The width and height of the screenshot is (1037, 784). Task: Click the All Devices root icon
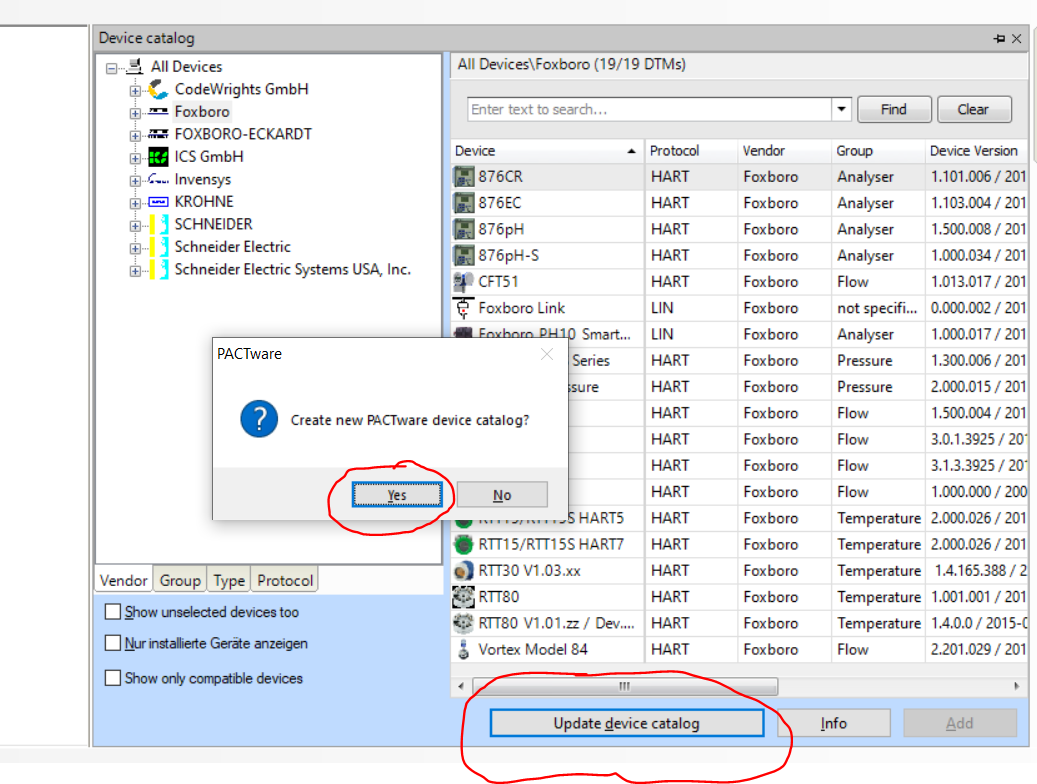[135, 66]
